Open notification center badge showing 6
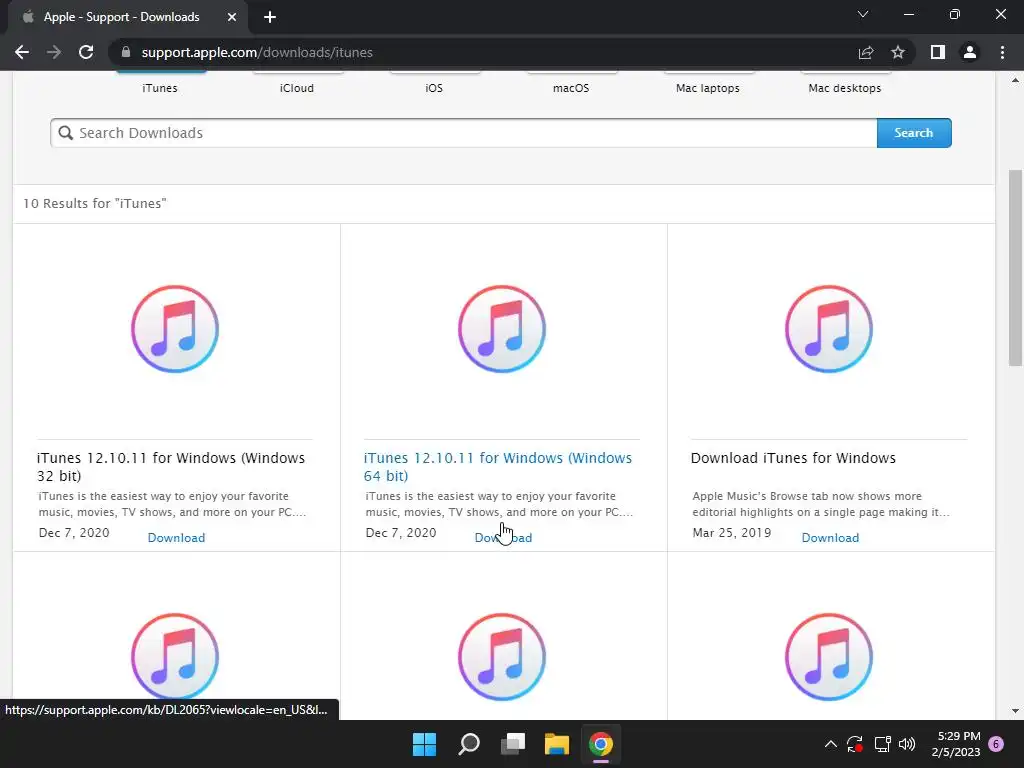This screenshot has width=1024, height=768. (x=996, y=744)
